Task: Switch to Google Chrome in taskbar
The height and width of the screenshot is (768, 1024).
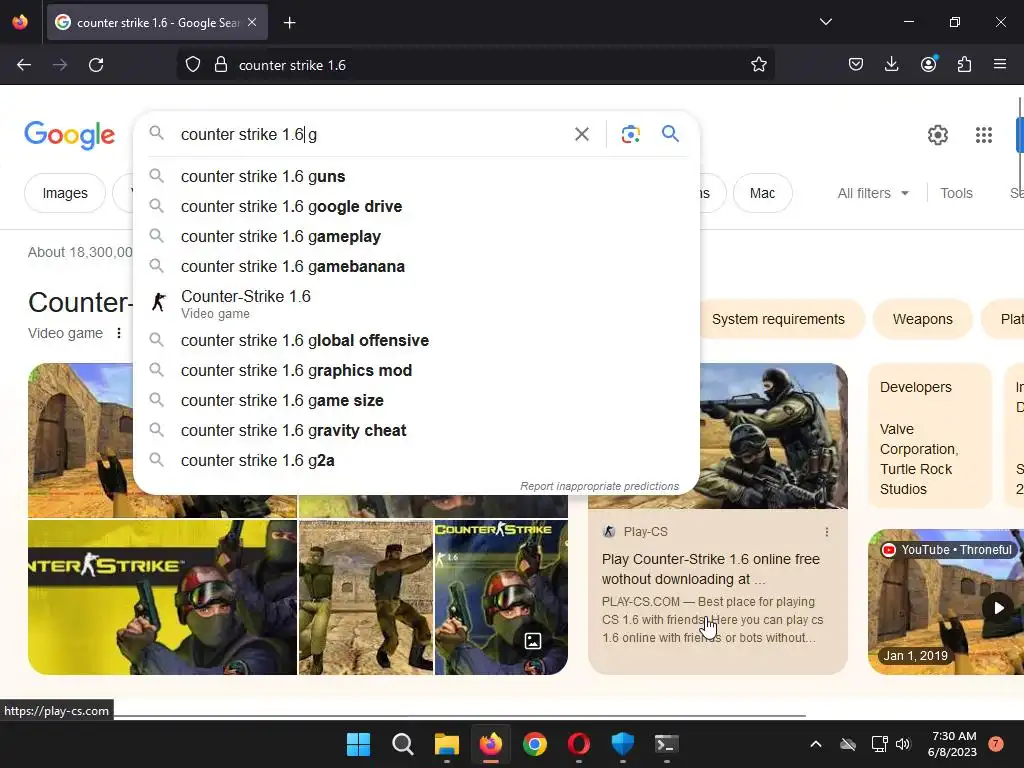Action: coord(535,744)
